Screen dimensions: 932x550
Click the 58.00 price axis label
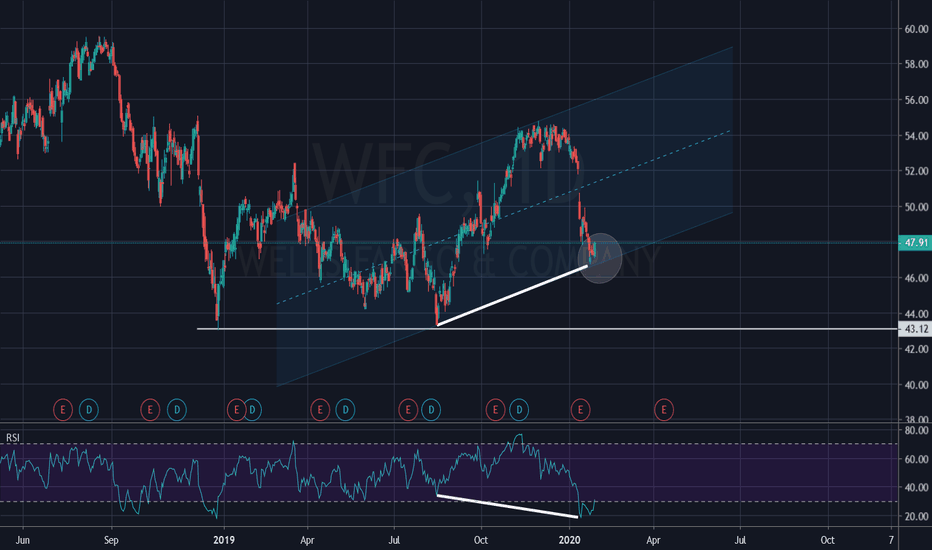point(916,64)
